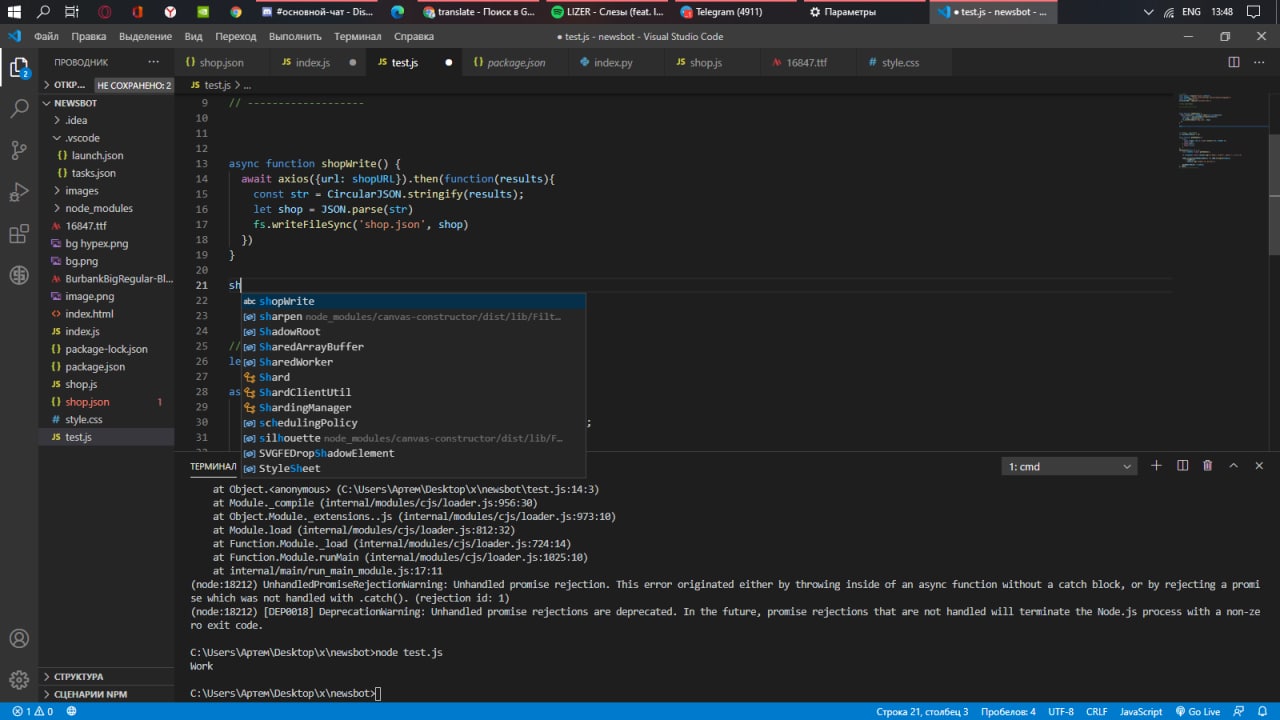The width and height of the screenshot is (1280, 720).
Task: Expand the ОТКР… open editors section
Action: pyautogui.click(x=70, y=85)
